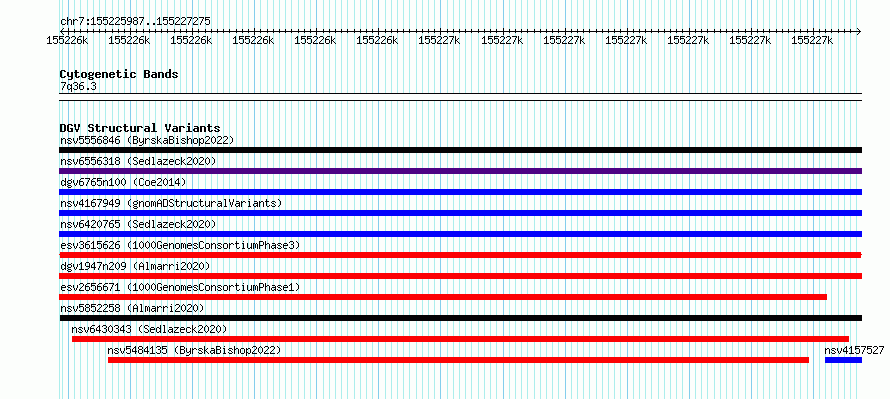The image size is (890, 399).
Task: Click nsv6430343 (Sedlazeck2020) label
Action: coord(149,329)
